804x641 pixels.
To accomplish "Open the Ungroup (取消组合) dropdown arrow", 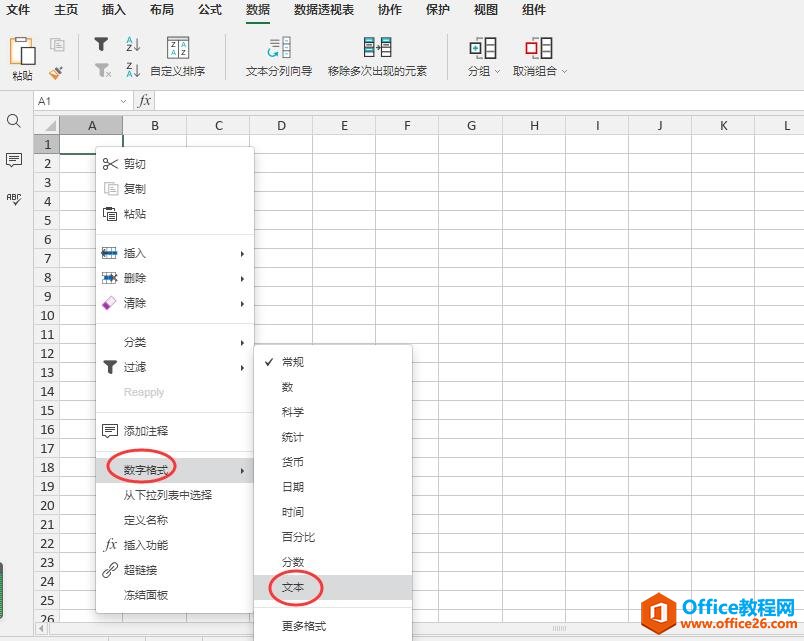I will [564, 72].
